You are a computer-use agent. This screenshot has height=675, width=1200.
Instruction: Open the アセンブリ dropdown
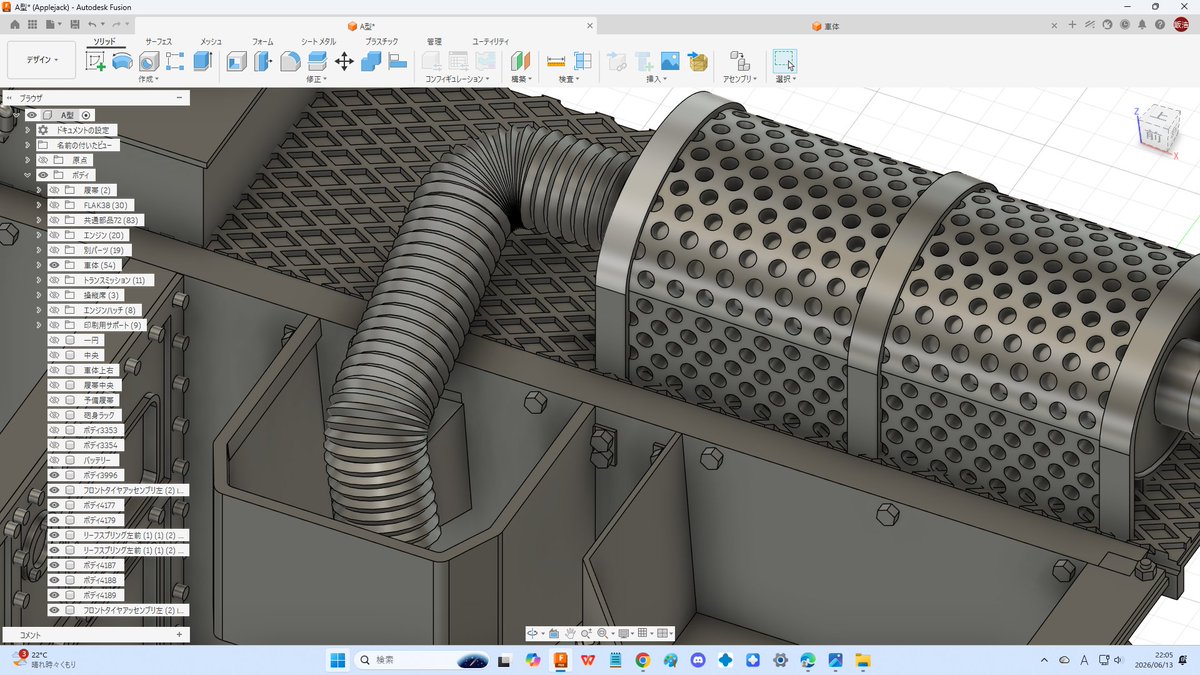click(740, 79)
